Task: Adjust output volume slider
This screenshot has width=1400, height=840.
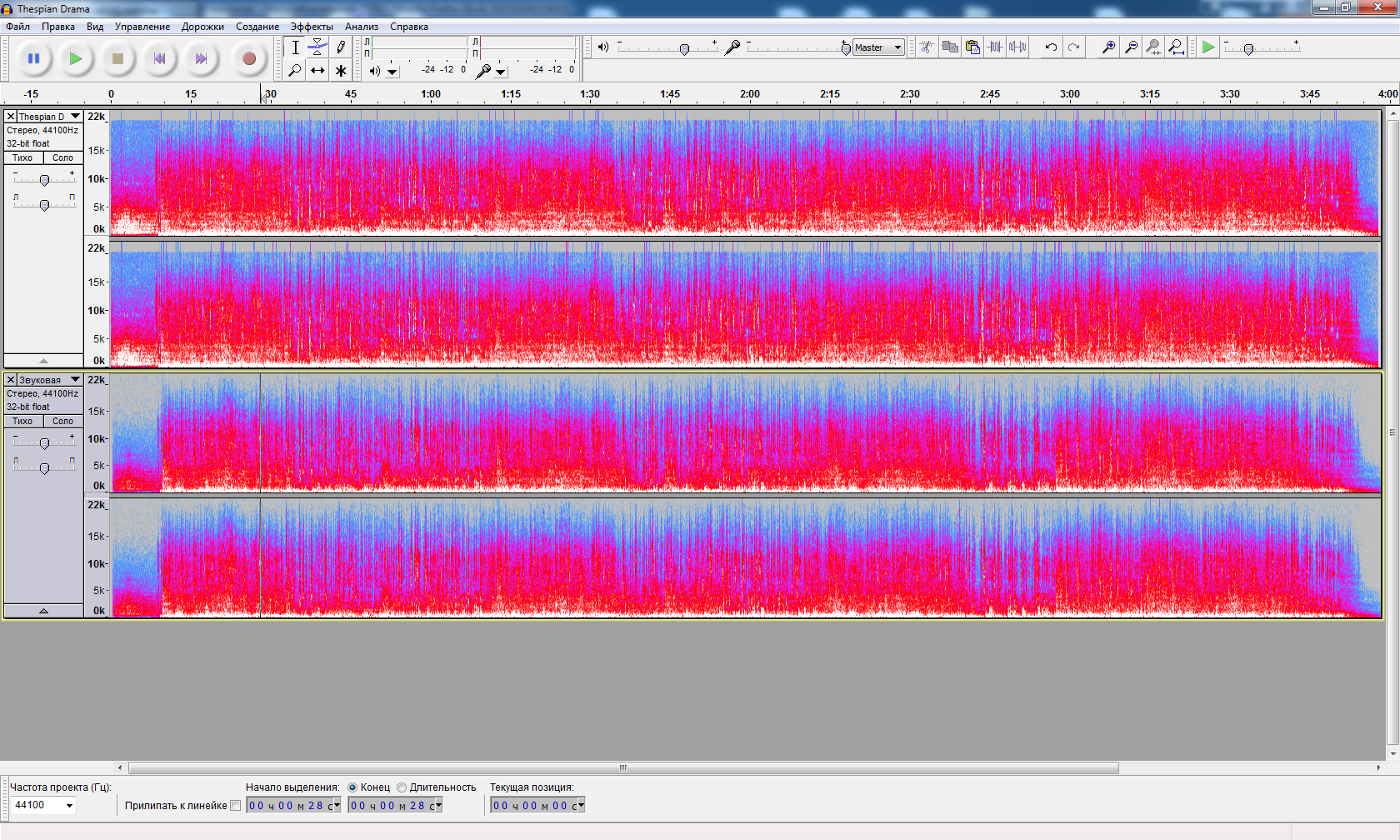Action: coord(684,49)
